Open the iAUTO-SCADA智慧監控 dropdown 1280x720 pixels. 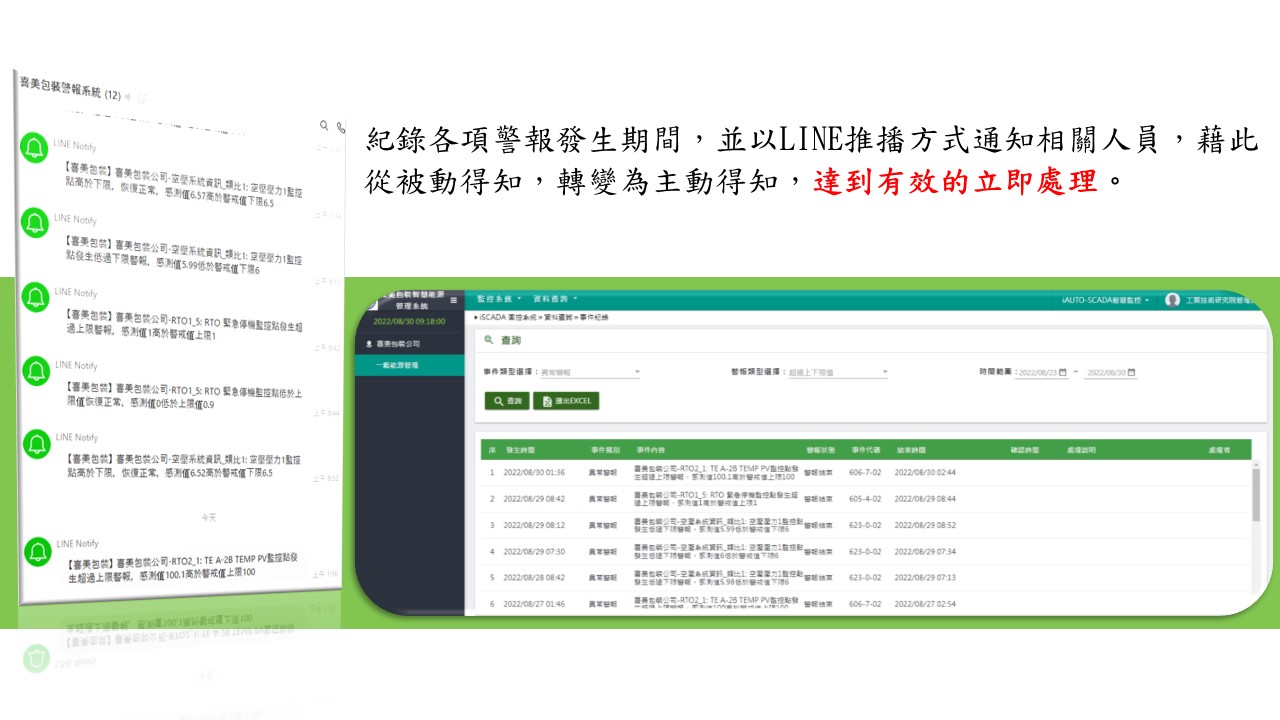pos(1105,300)
